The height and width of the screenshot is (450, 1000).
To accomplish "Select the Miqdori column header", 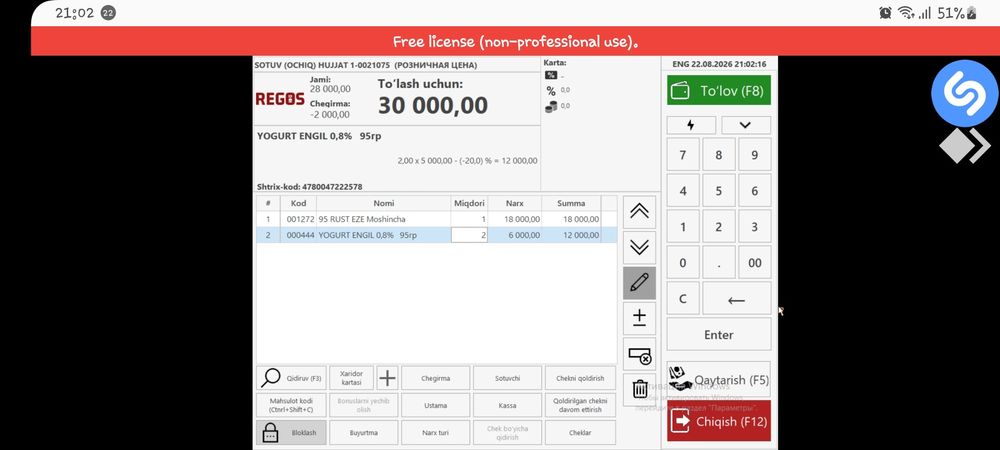I will [469, 203].
